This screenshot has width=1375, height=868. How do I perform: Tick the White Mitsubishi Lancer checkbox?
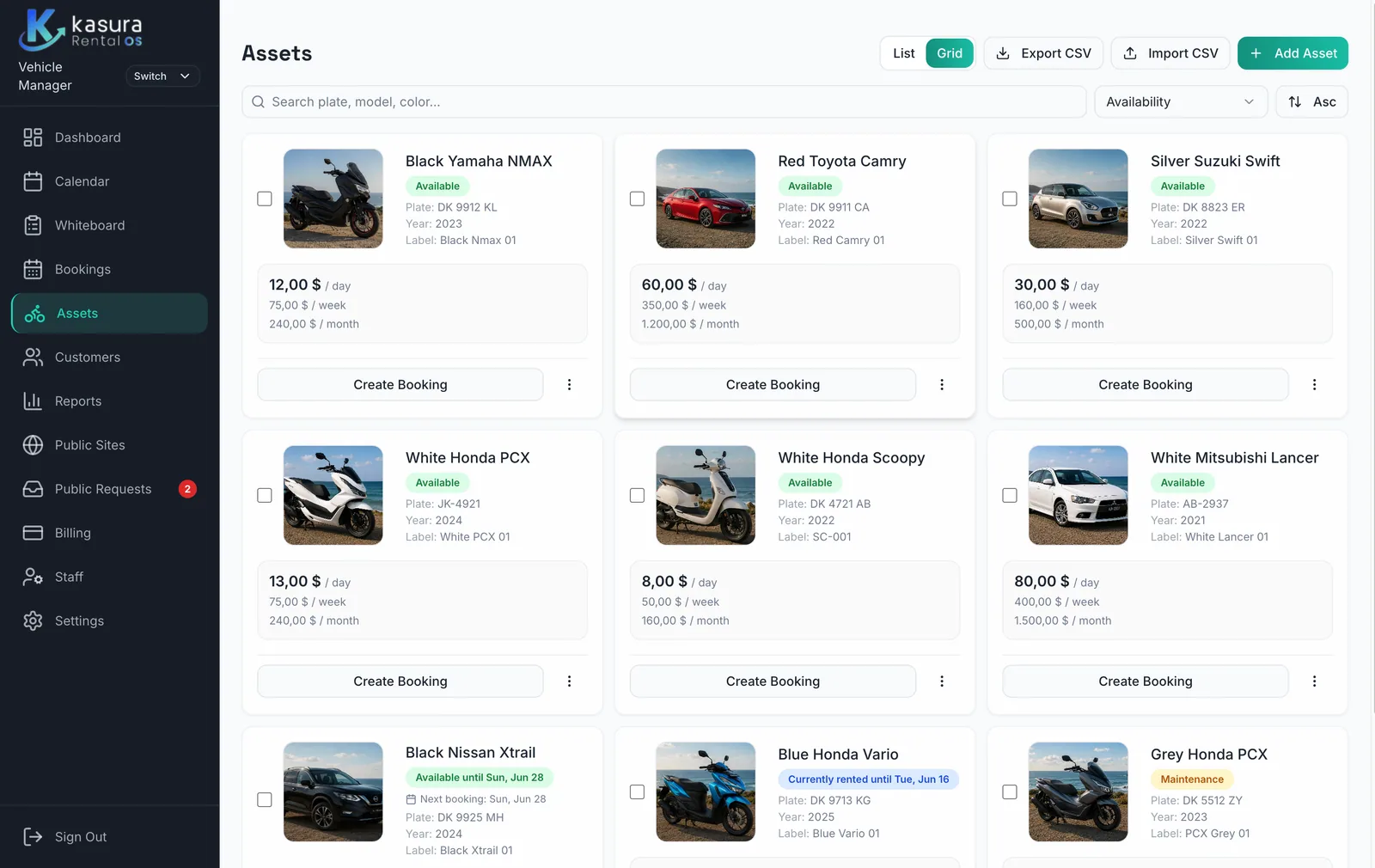coord(1010,495)
